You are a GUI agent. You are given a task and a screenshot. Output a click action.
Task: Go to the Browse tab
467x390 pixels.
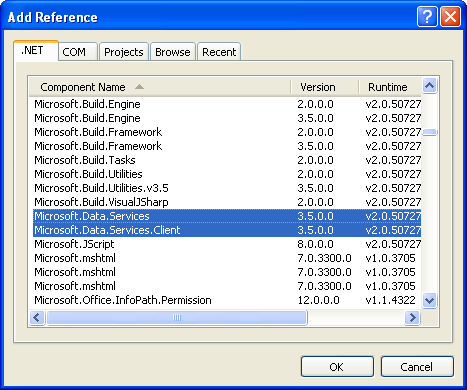[173, 52]
